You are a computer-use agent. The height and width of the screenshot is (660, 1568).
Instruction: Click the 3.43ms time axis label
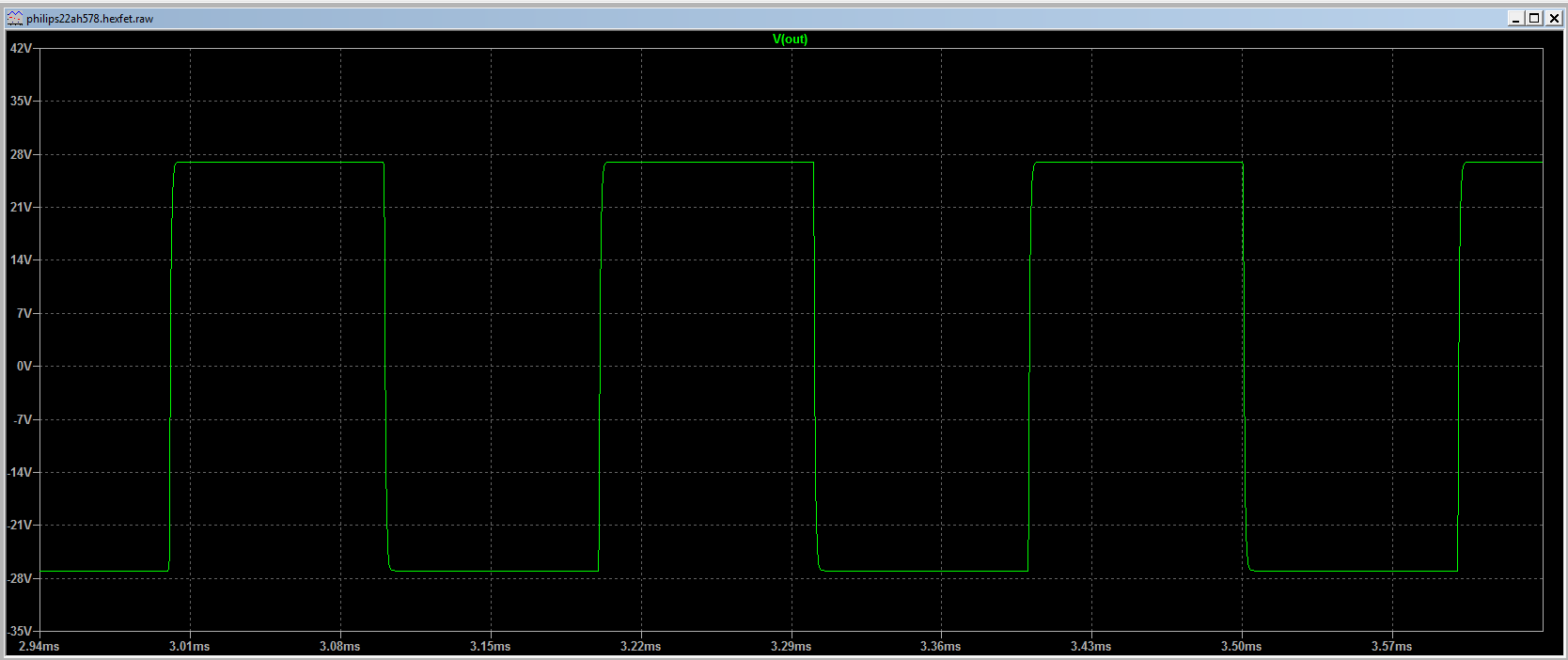click(1091, 647)
